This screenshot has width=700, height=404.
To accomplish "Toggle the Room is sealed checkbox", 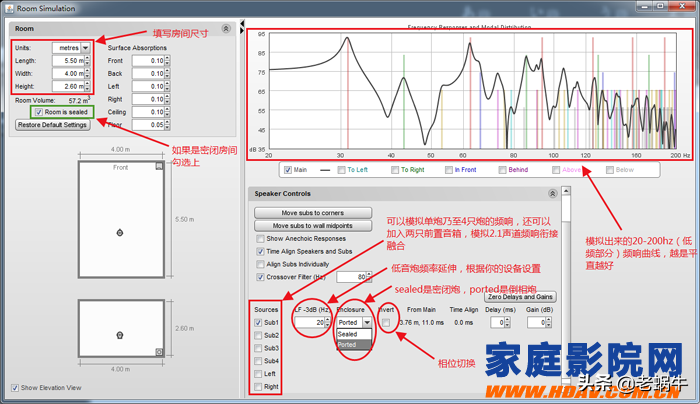I will point(39,112).
